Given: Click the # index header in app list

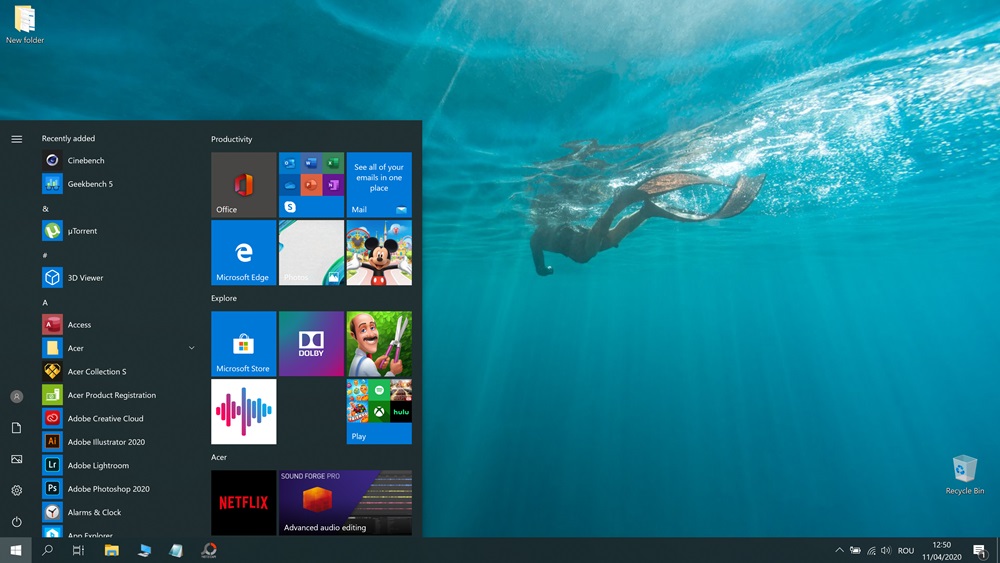Looking at the screenshot, I should click(x=45, y=256).
